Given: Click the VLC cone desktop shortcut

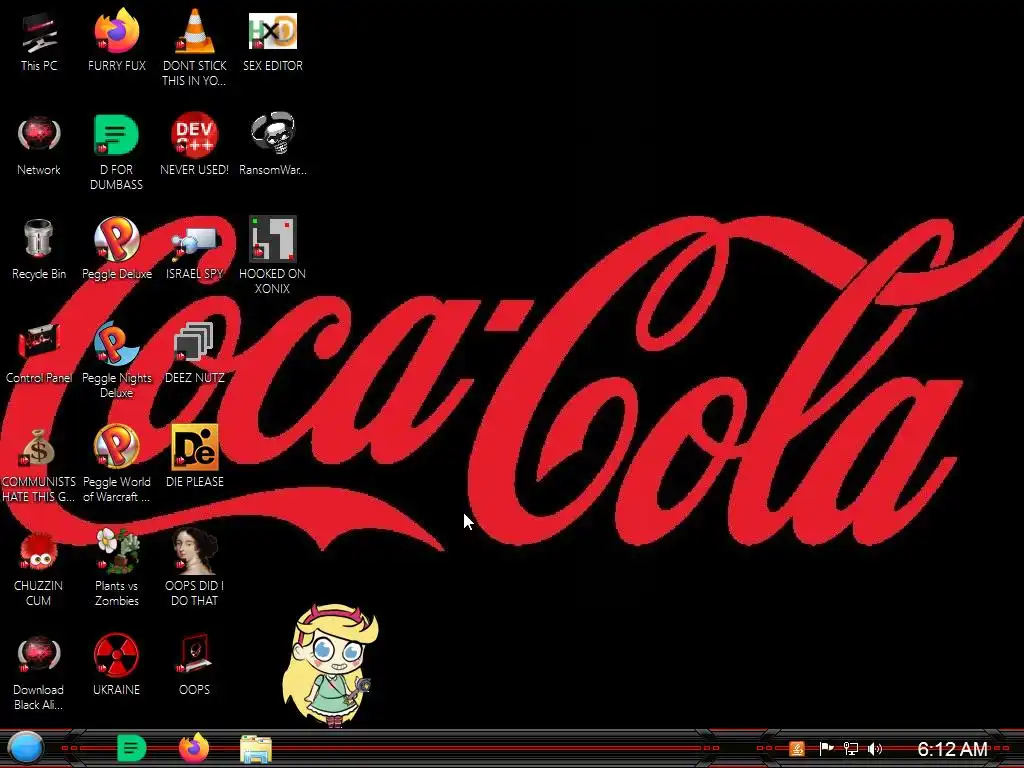Looking at the screenshot, I should pos(195,33).
